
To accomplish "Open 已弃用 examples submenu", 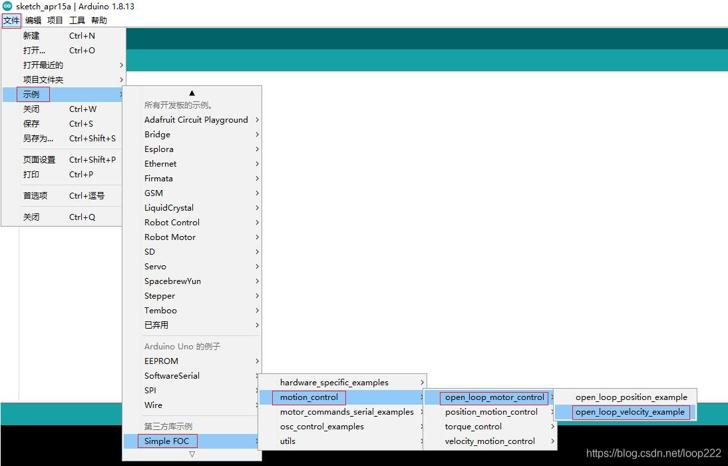I will pos(192,325).
